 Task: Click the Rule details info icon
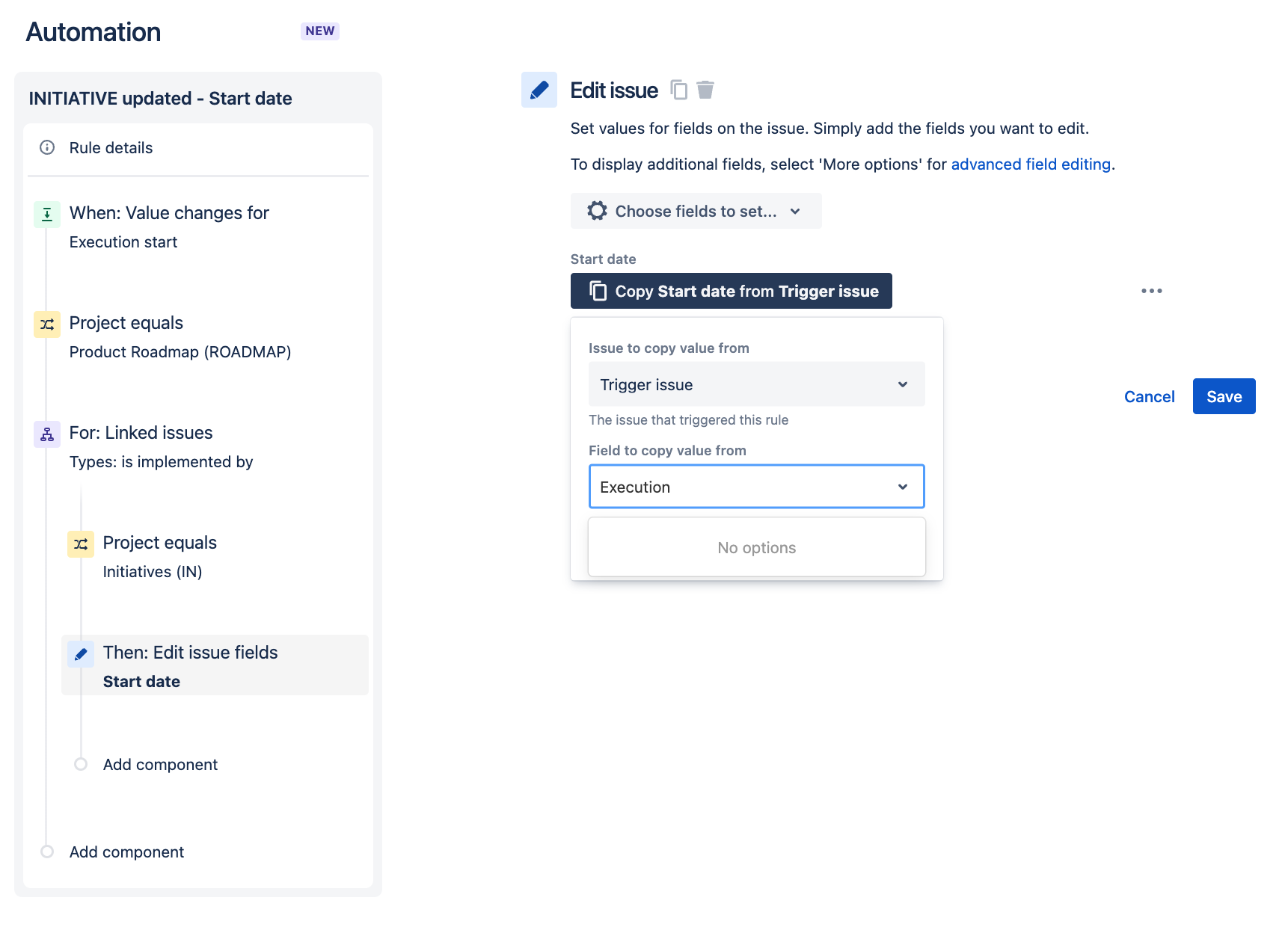pyautogui.click(x=47, y=147)
